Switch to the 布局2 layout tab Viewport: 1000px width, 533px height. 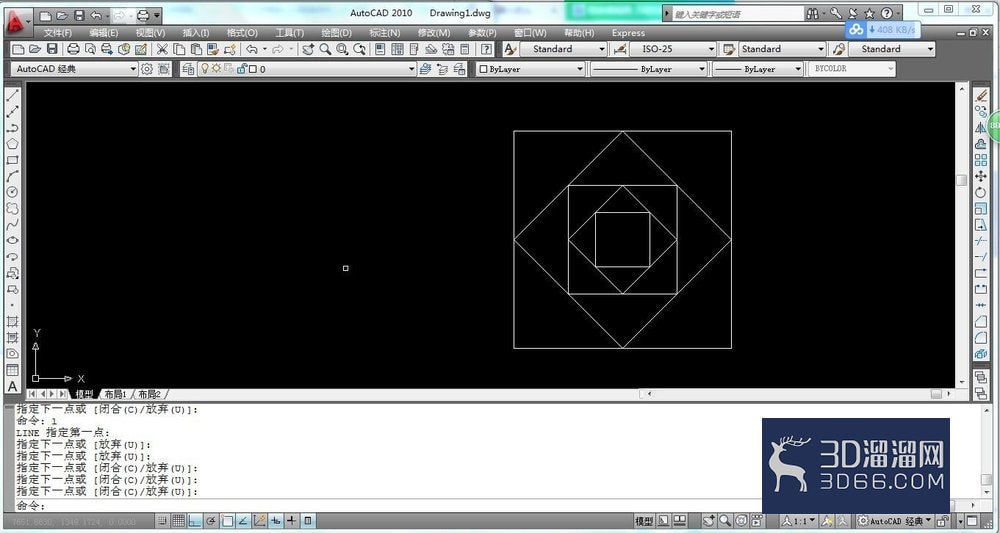coord(149,394)
